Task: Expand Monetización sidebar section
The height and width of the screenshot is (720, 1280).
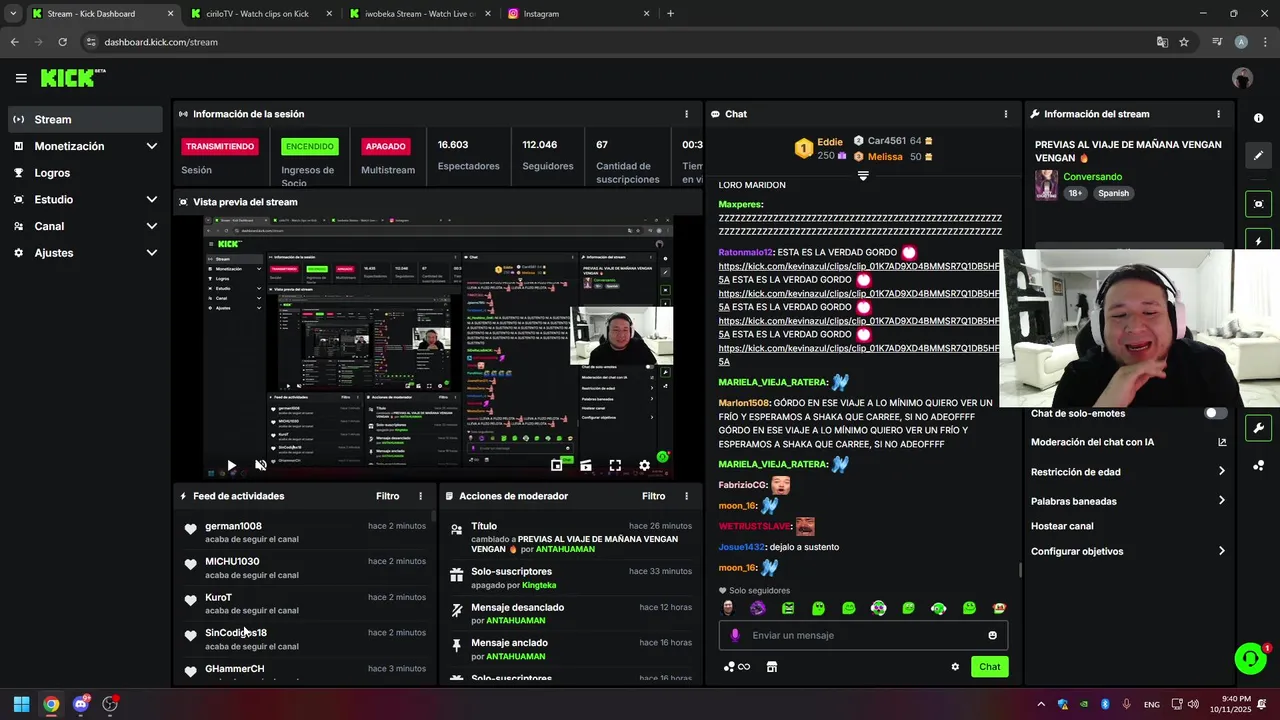Action: click(x=152, y=146)
